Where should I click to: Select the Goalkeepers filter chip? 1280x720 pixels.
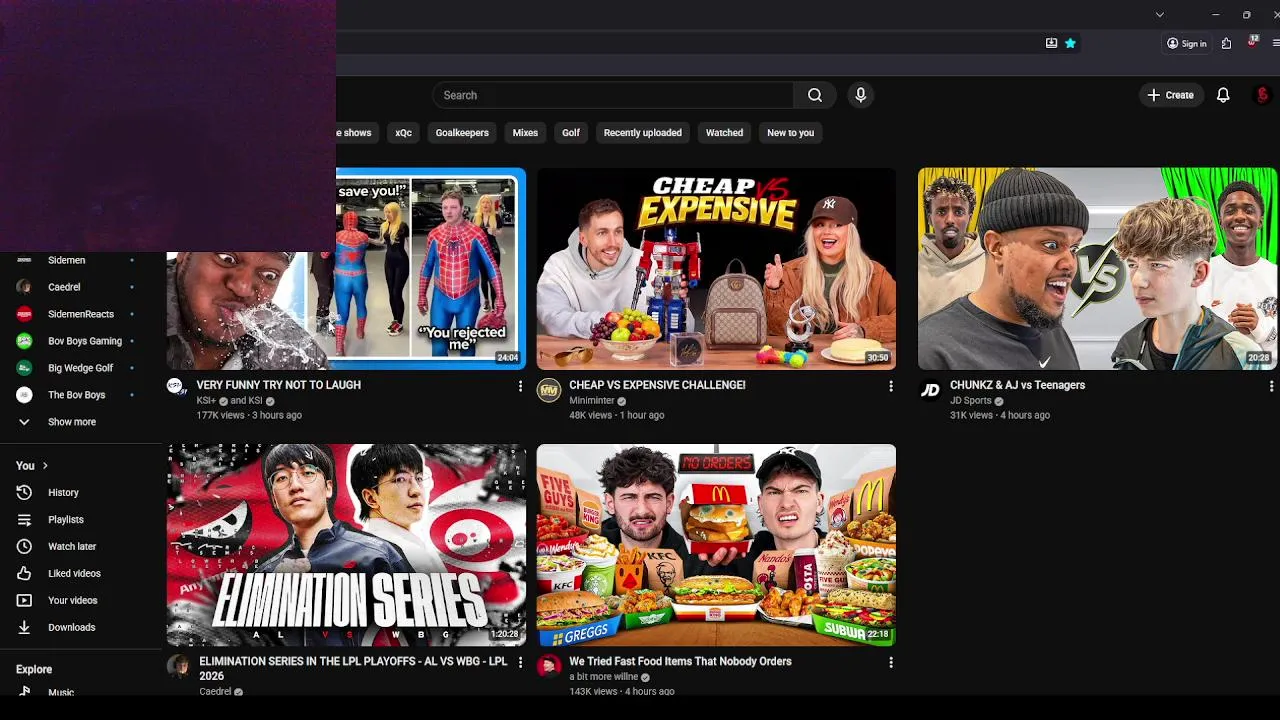click(462, 132)
